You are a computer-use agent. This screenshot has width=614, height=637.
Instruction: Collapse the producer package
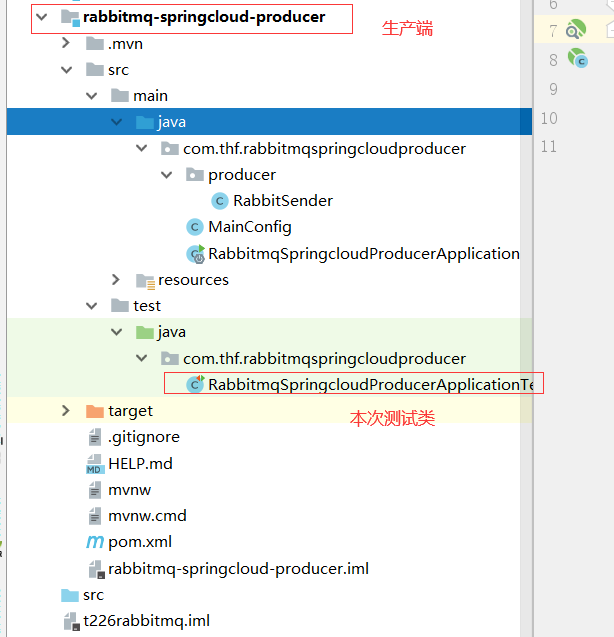tap(167, 175)
